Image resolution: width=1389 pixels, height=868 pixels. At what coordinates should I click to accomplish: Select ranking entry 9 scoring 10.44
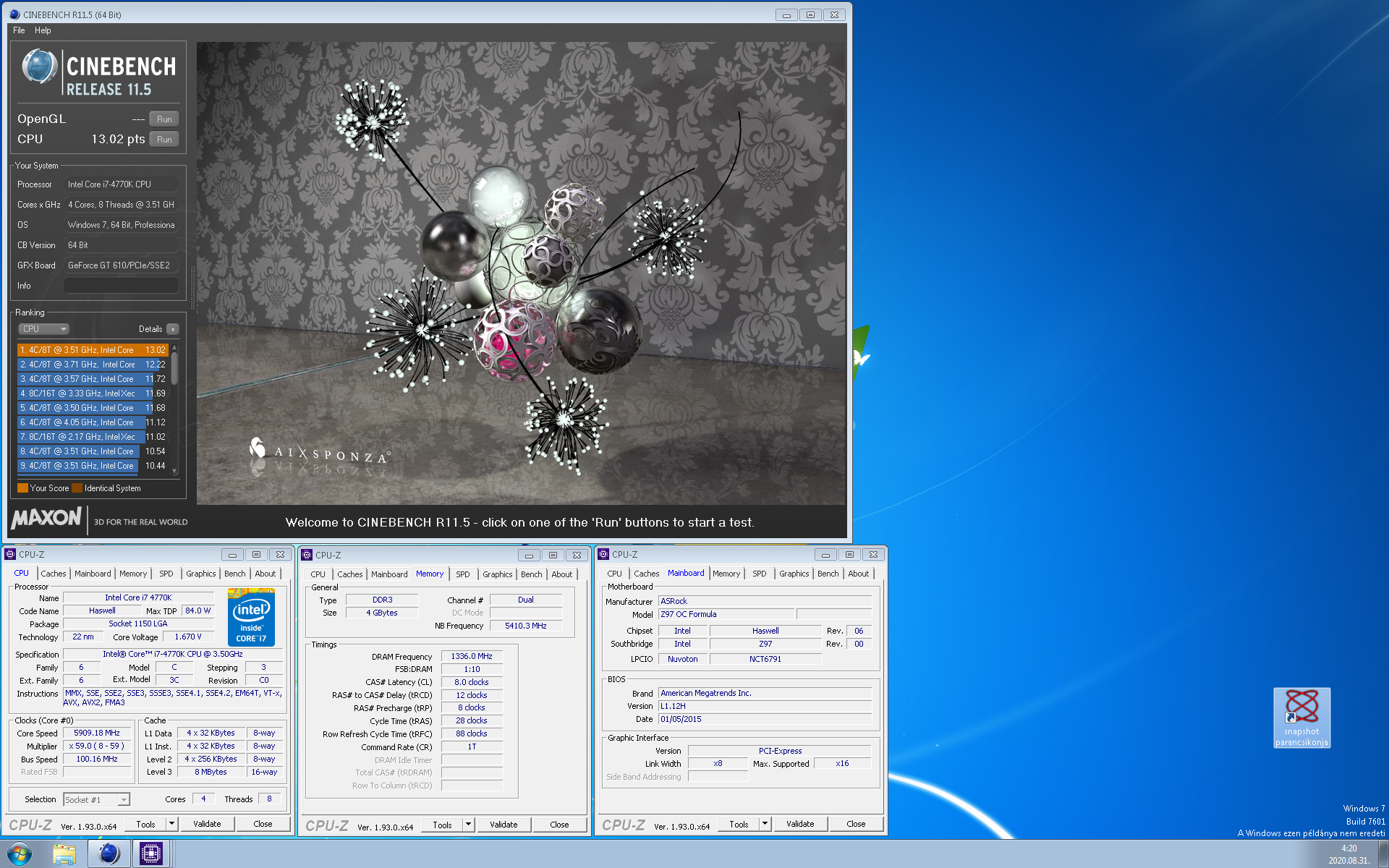pos(93,466)
